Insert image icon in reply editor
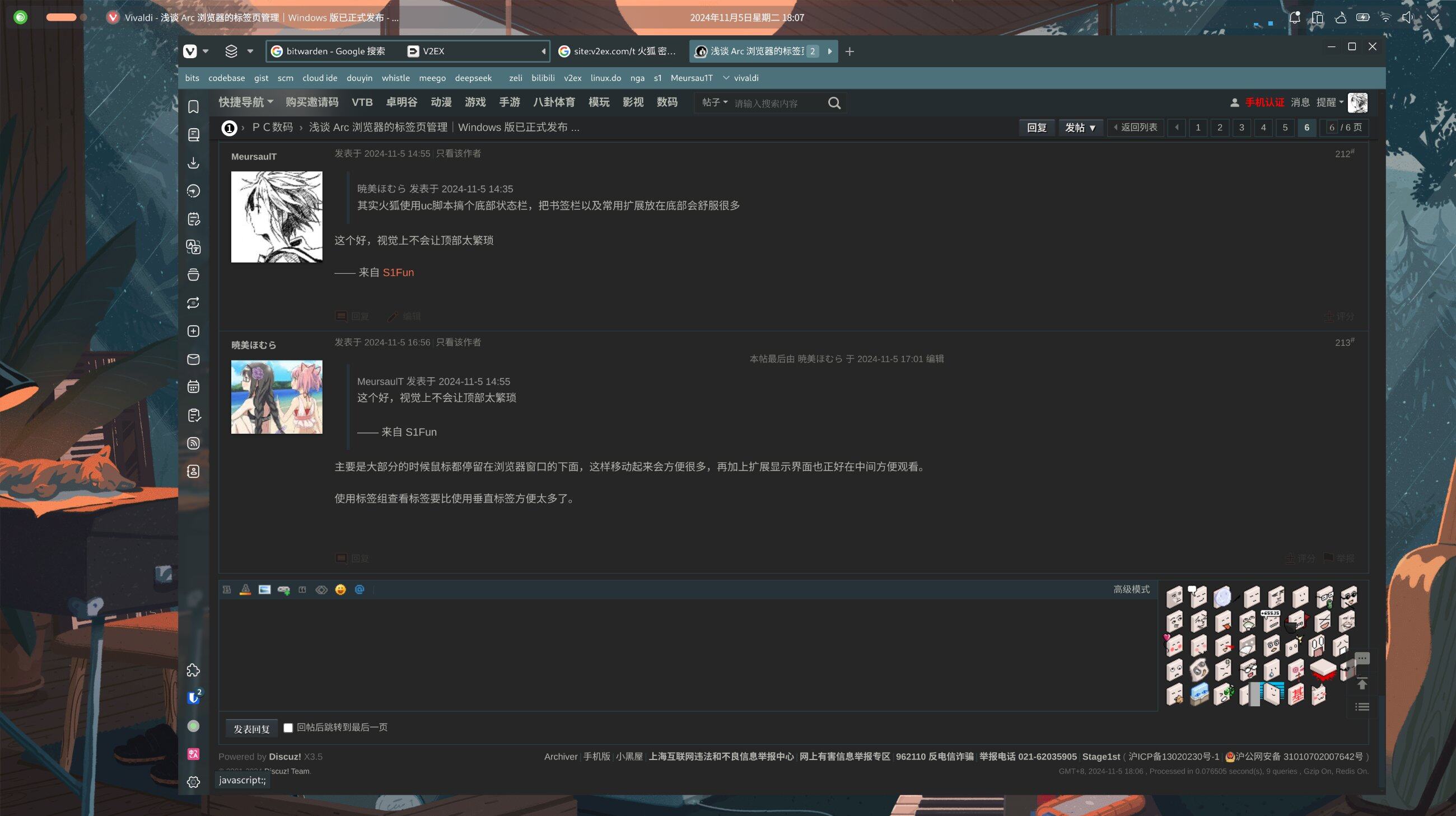1456x816 pixels. (264, 589)
